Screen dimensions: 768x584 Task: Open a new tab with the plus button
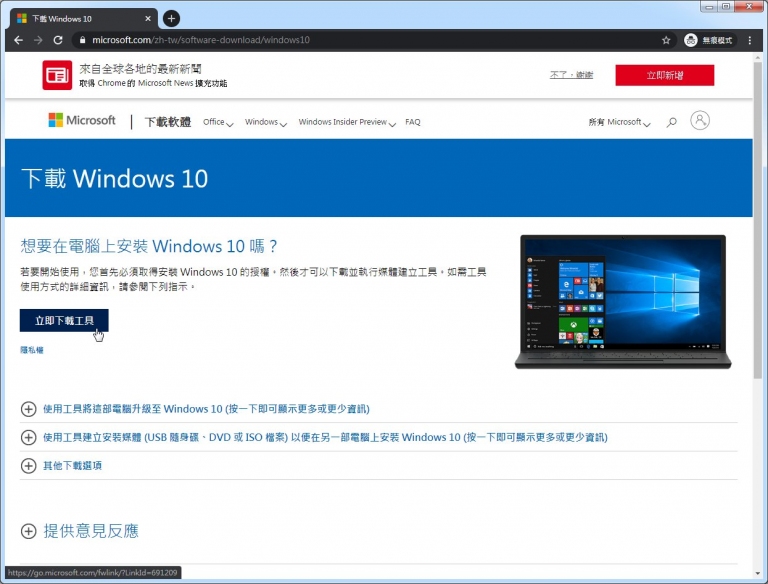(x=171, y=19)
